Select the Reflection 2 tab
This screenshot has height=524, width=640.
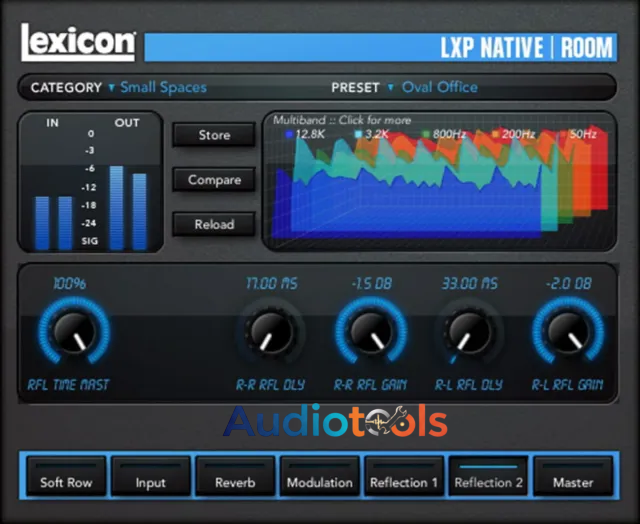point(489,476)
